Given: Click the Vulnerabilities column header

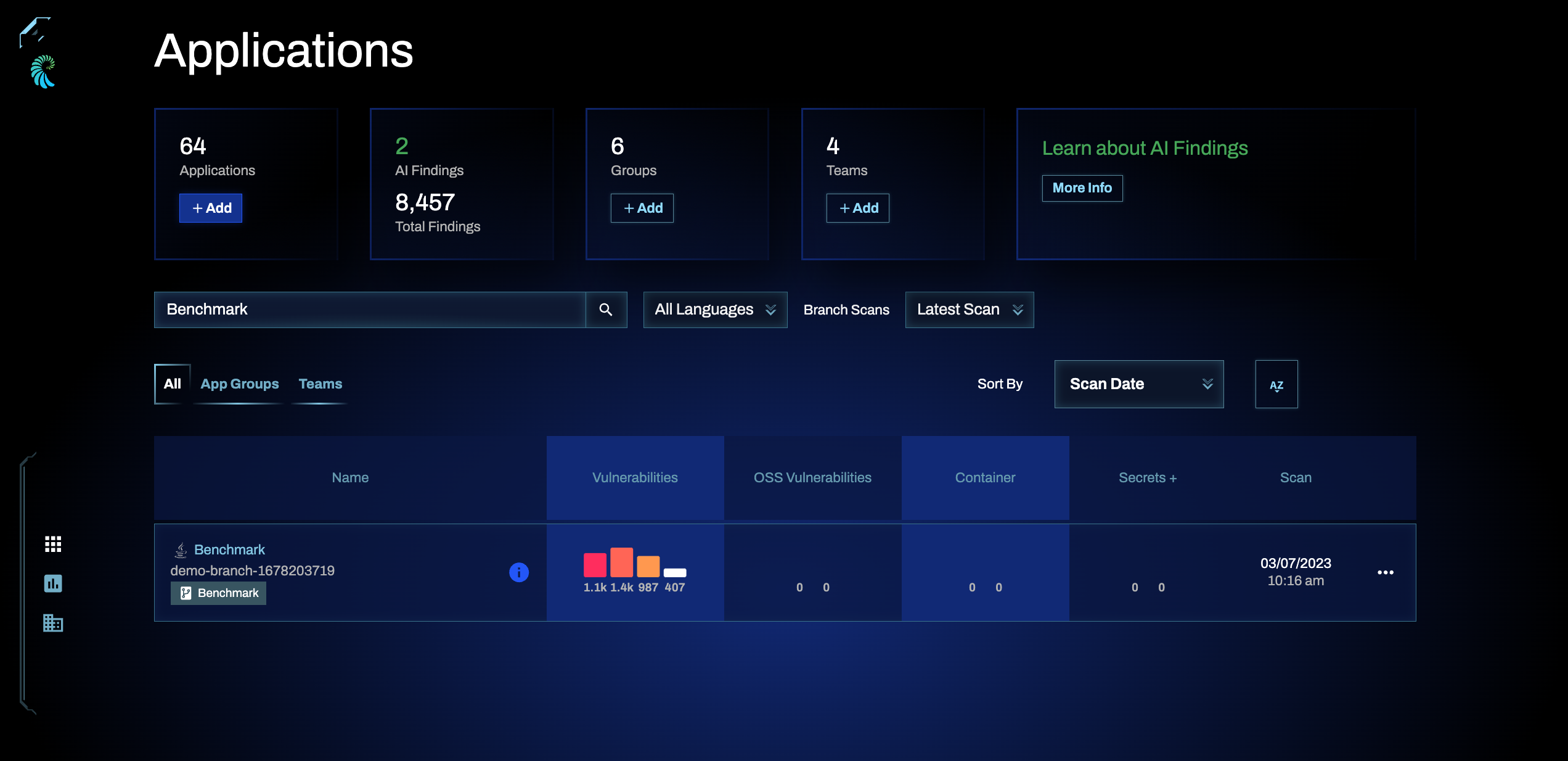Looking at the screenshot, I should click(x=635, y=477).
